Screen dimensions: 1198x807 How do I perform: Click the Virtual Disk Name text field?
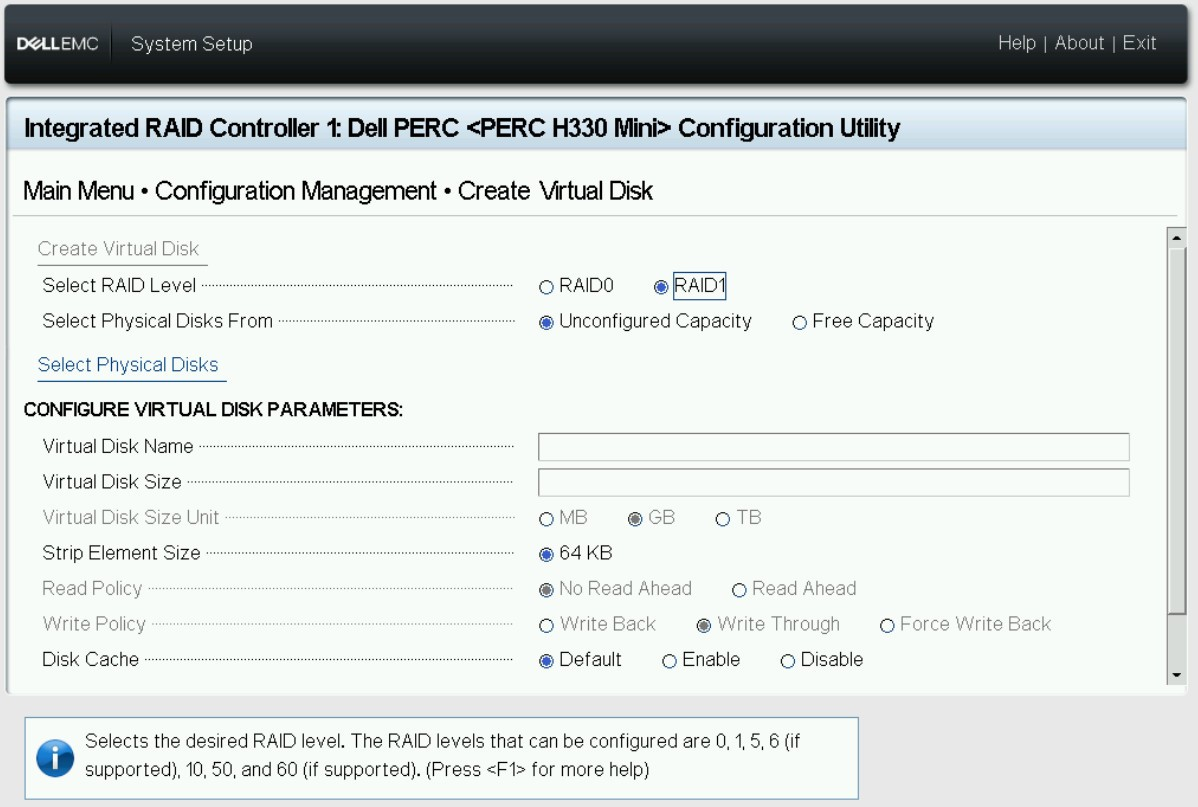point(833,446)
